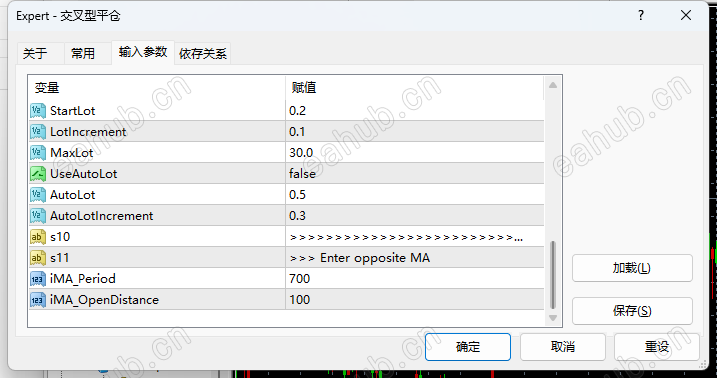Click the 保存(S) button
The image size is (717, 378).
click(632, 311)
